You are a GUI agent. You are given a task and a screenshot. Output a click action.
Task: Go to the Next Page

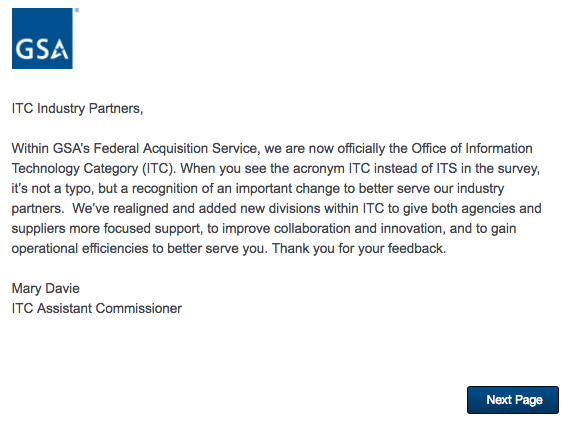tap(513, 400)
